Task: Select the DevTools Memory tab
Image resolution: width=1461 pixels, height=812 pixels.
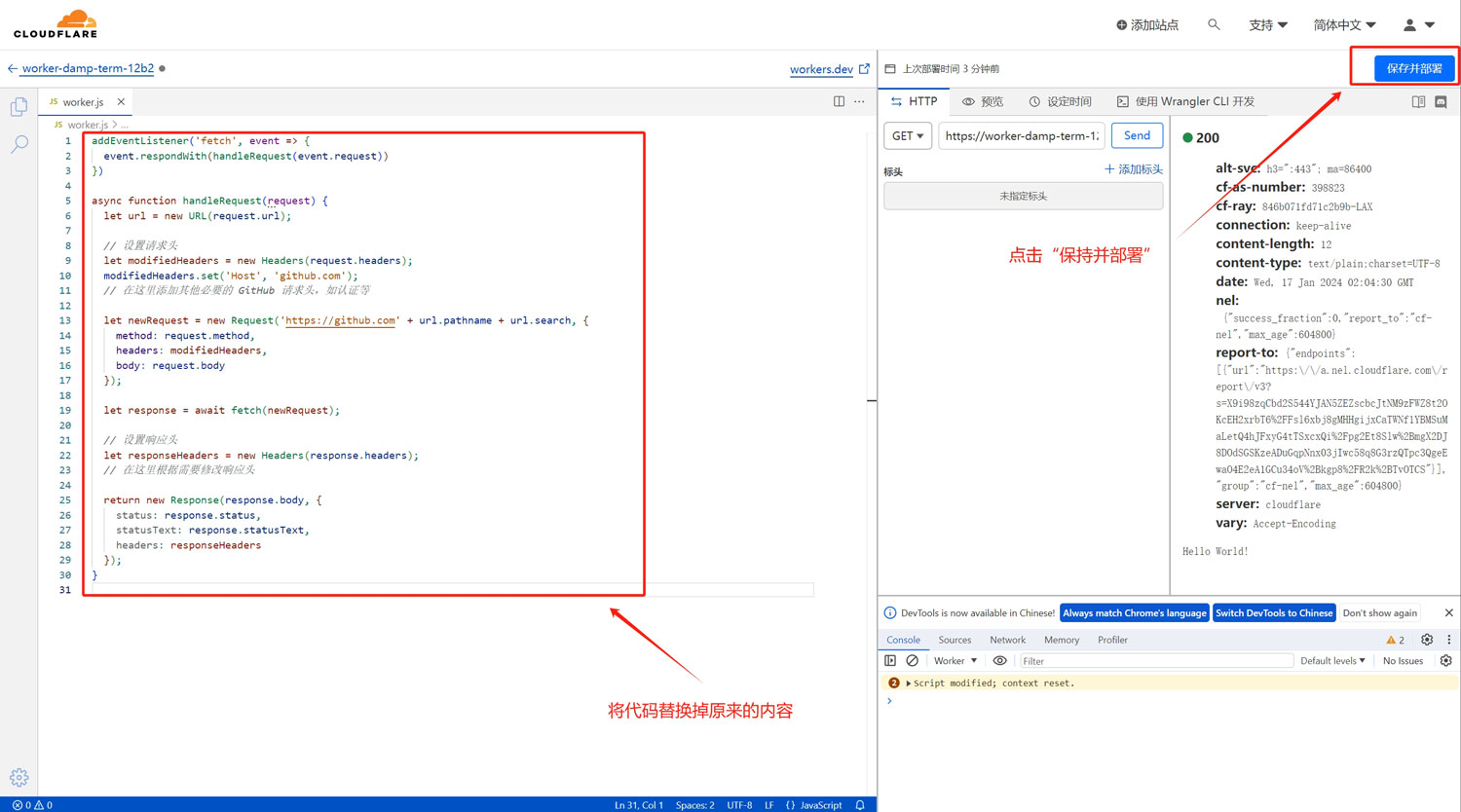Action: (1062, 640)
